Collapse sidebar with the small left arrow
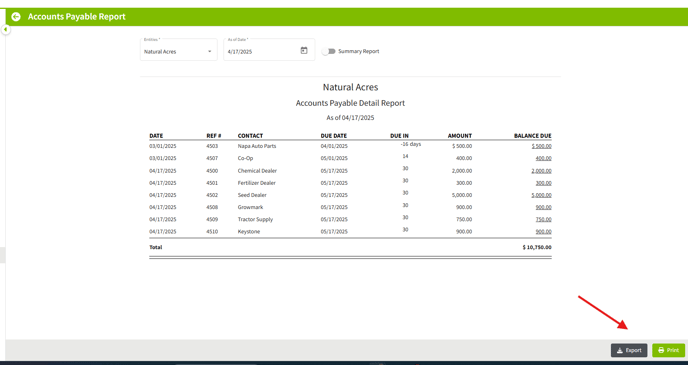The width and height of the screenshot is (688, 365). (5, 29)
